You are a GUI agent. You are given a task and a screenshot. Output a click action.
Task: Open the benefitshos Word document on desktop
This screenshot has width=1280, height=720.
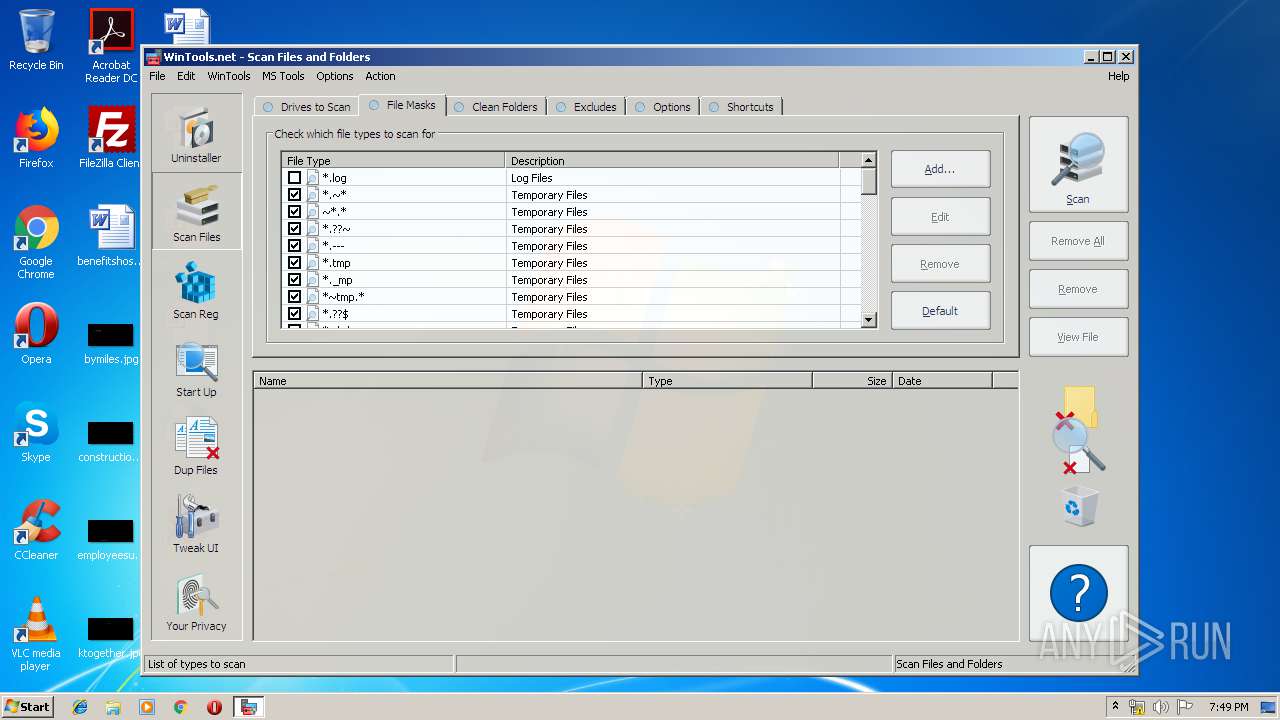coord(111,236)
